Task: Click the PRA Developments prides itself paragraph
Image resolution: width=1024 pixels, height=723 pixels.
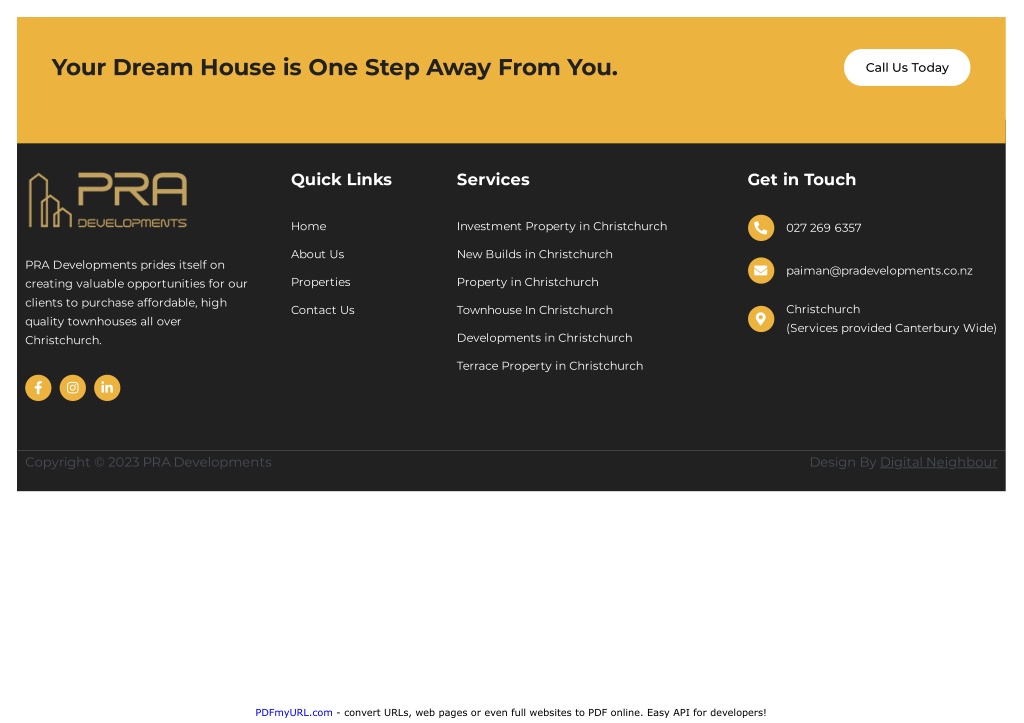Action: [136, 302]
